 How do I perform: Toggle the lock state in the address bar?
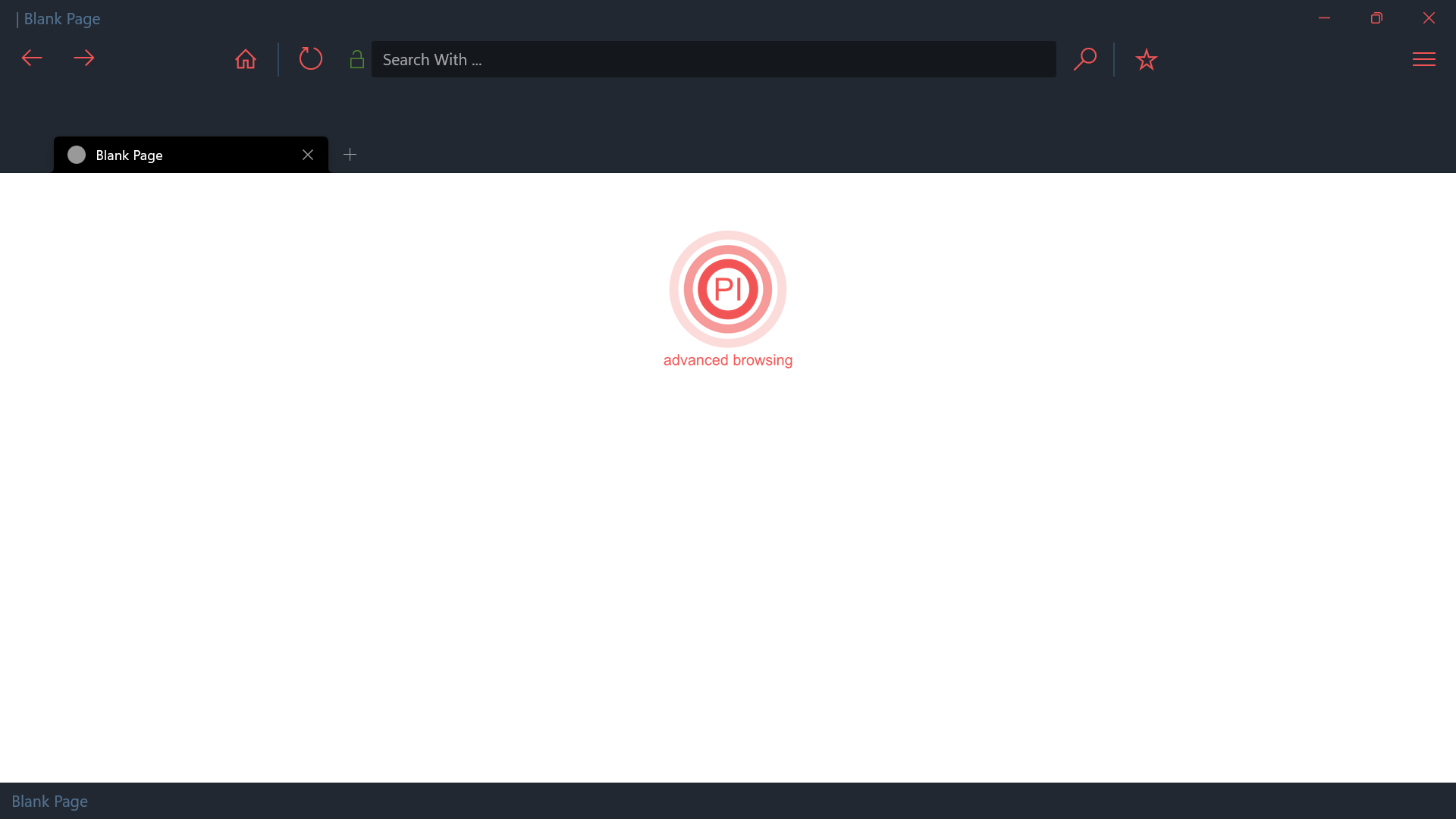point(356,58)
